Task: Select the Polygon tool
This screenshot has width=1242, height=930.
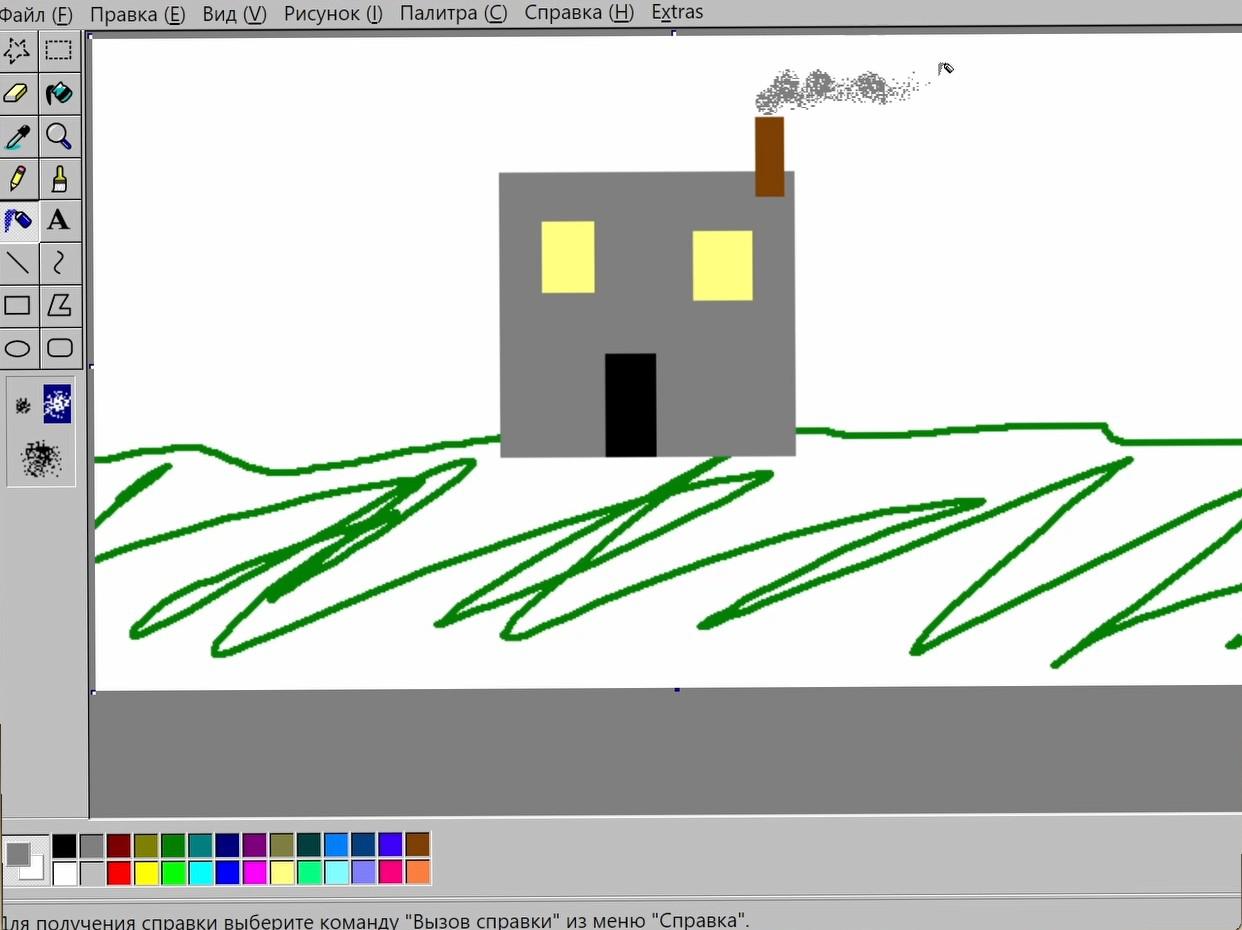Action: (x=60, y=306)
